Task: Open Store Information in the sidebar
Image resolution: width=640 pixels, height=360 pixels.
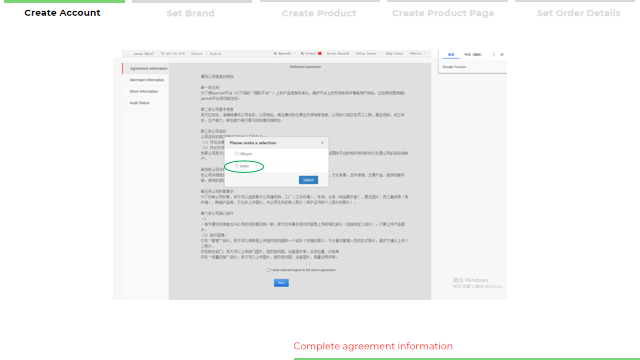Action: pos(144,91)
